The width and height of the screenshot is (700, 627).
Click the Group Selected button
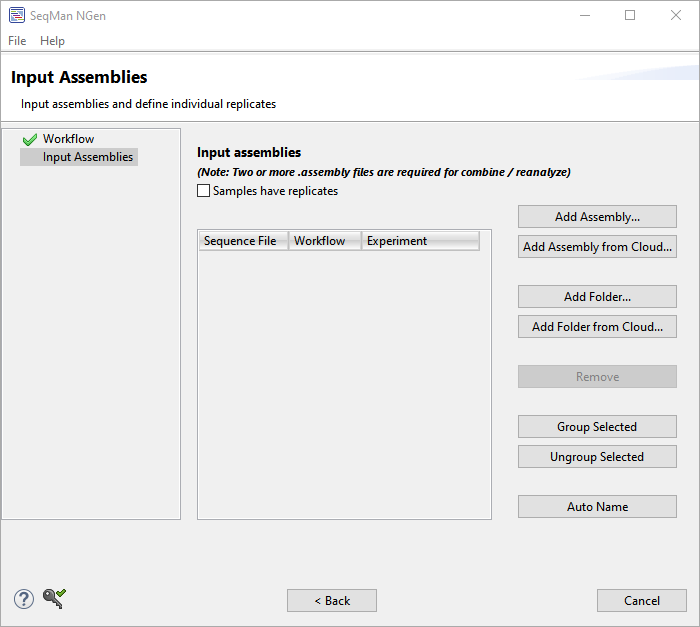click(x=597, y=427)
